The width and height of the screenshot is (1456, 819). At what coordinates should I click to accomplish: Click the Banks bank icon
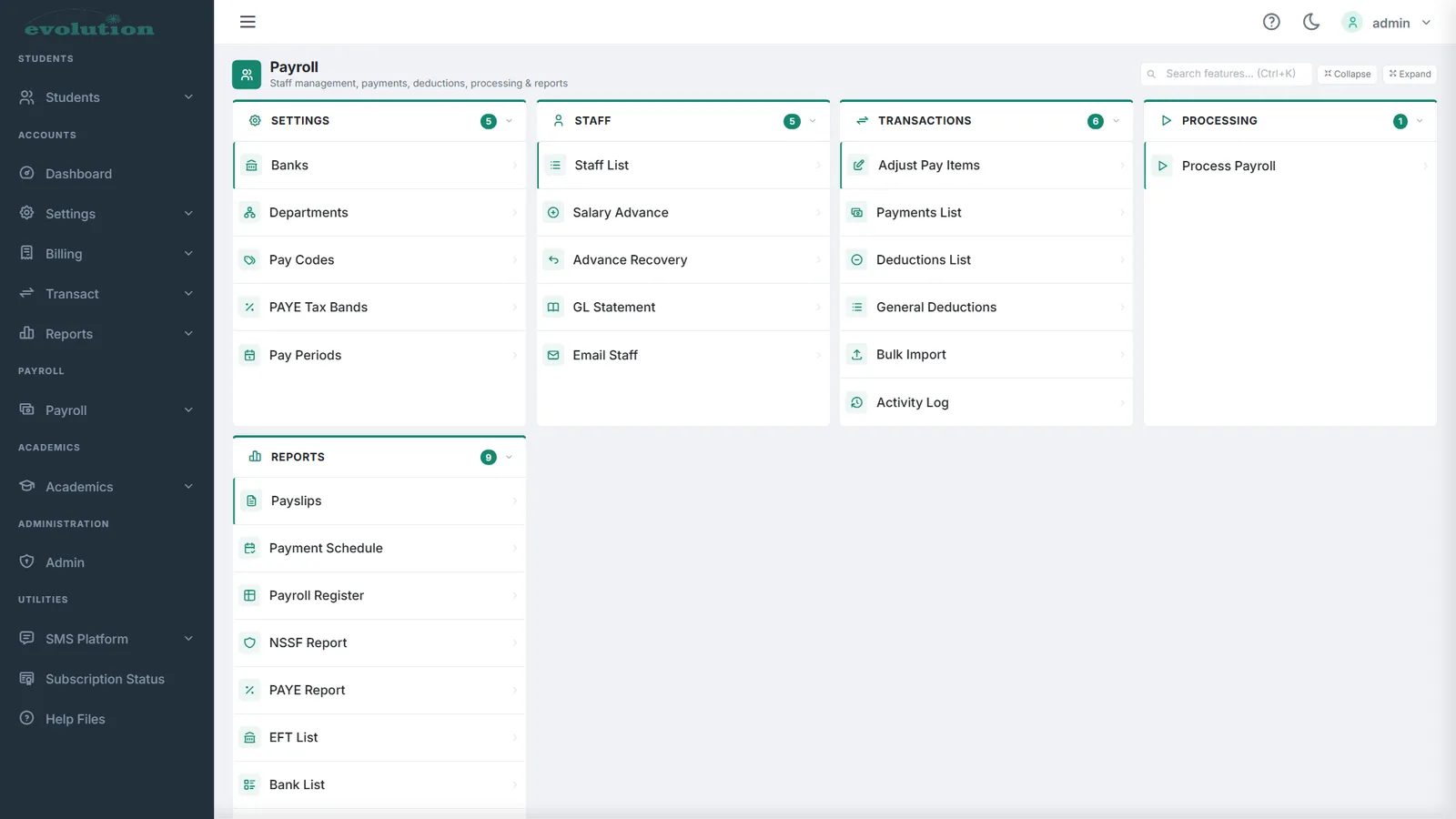pos(251,166)
